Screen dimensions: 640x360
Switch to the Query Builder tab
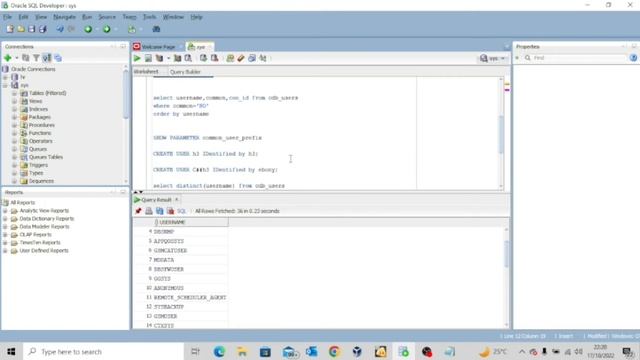(185, 72)
